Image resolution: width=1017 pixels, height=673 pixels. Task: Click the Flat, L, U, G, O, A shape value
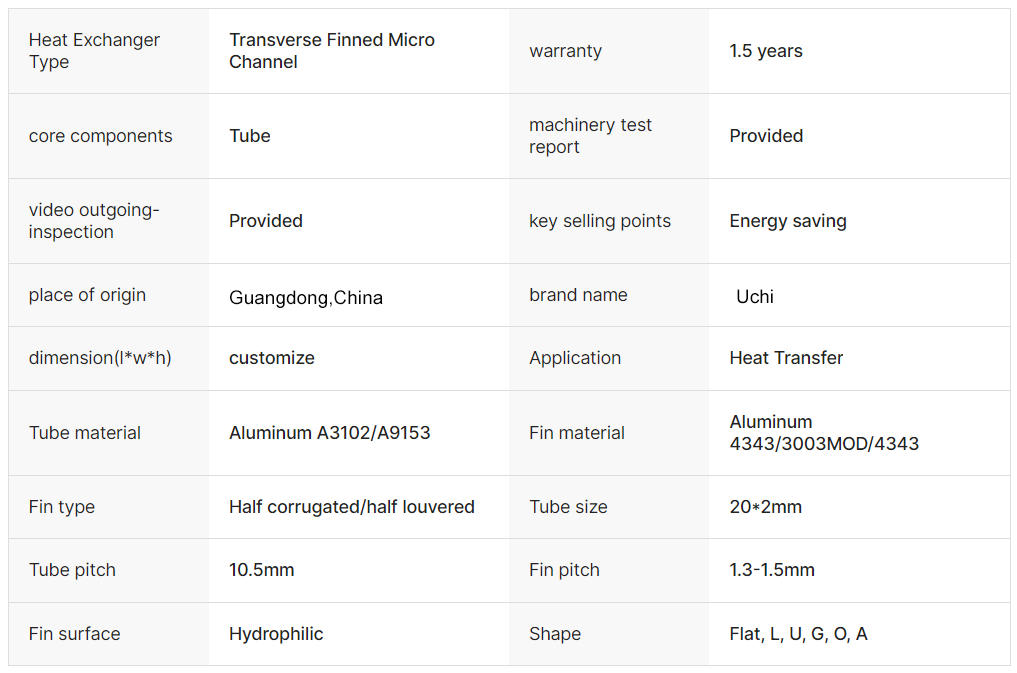coord(798,633)
